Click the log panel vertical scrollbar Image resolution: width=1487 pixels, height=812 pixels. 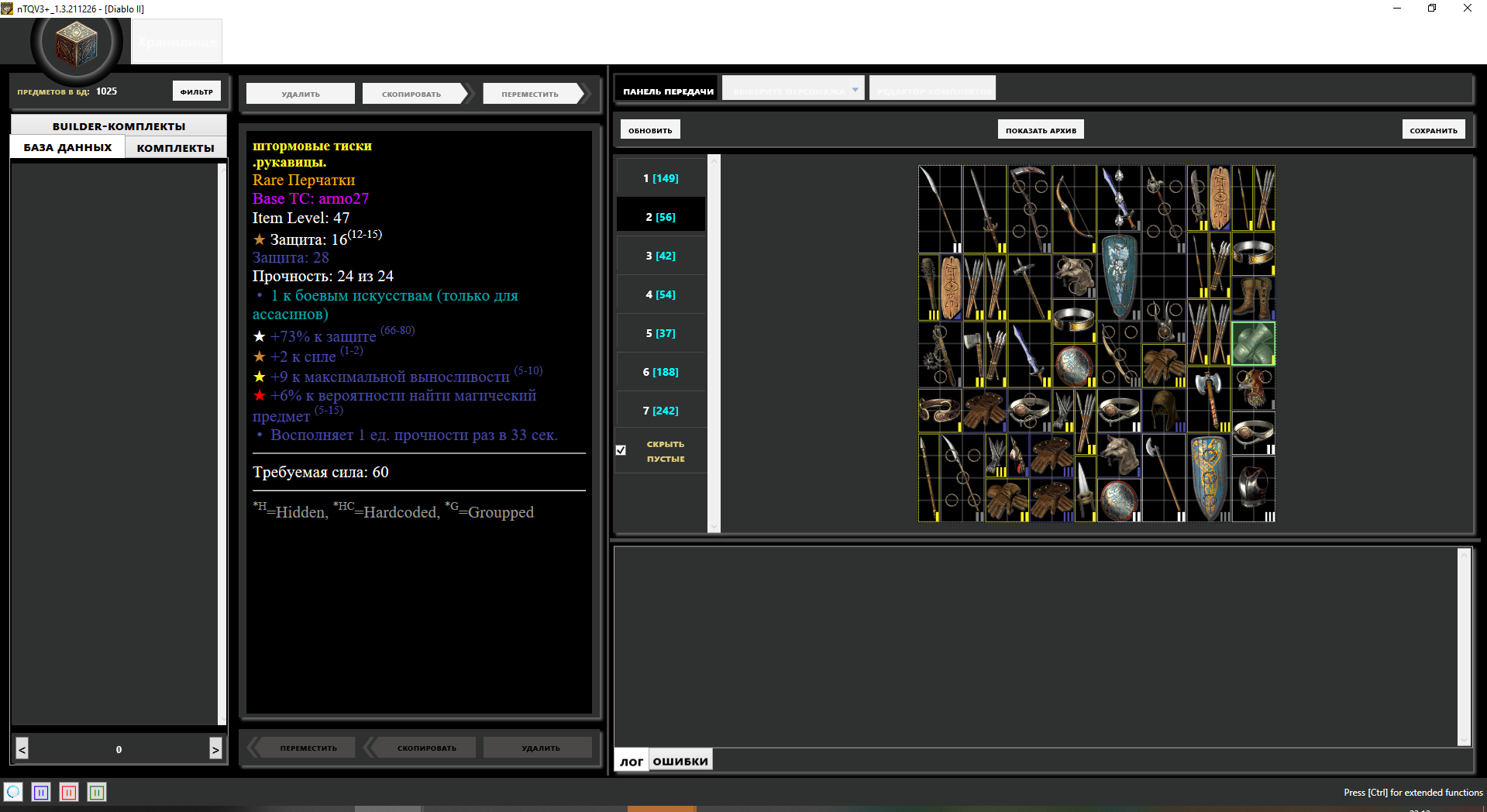[1464, 647]
